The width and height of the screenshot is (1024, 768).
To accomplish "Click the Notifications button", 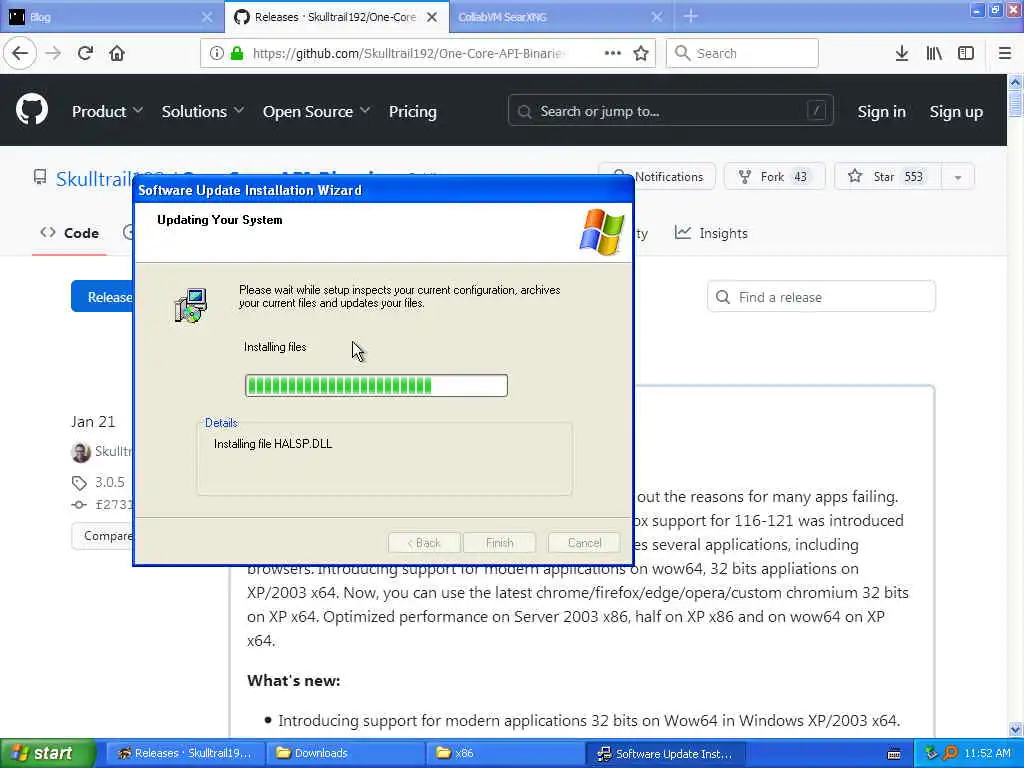I will [x=658, y=176].
